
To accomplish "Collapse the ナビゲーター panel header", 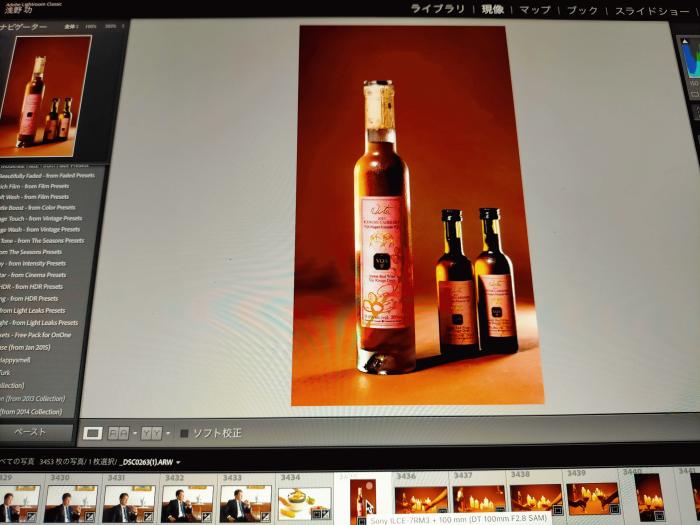I will [23, 28].
